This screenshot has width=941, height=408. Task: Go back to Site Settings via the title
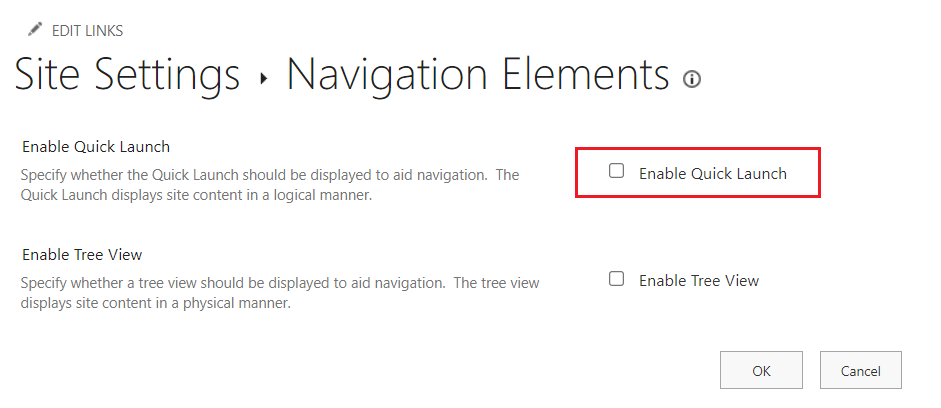click(127, 75)
